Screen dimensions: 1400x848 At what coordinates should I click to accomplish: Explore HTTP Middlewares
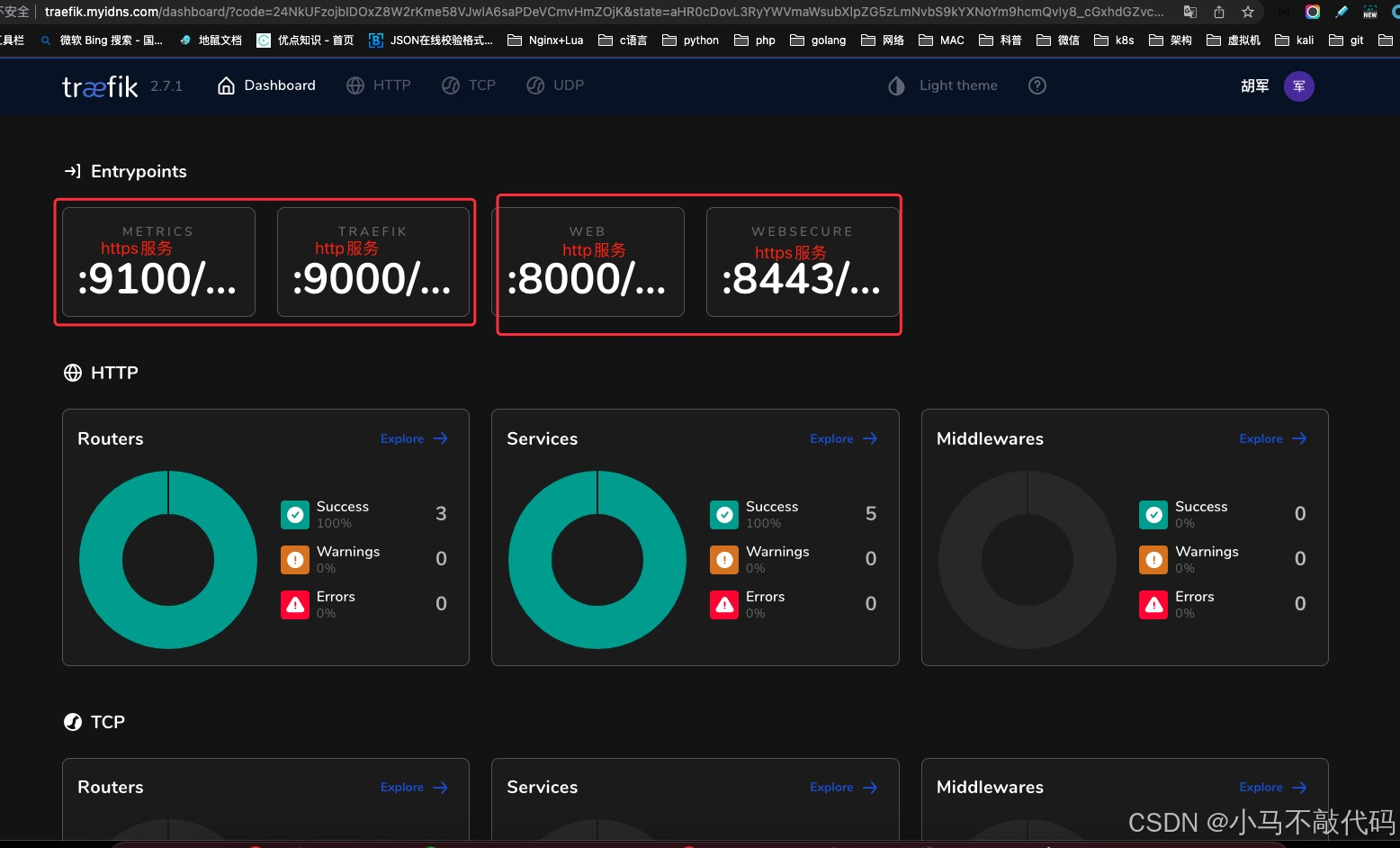tap(1273, 438)
